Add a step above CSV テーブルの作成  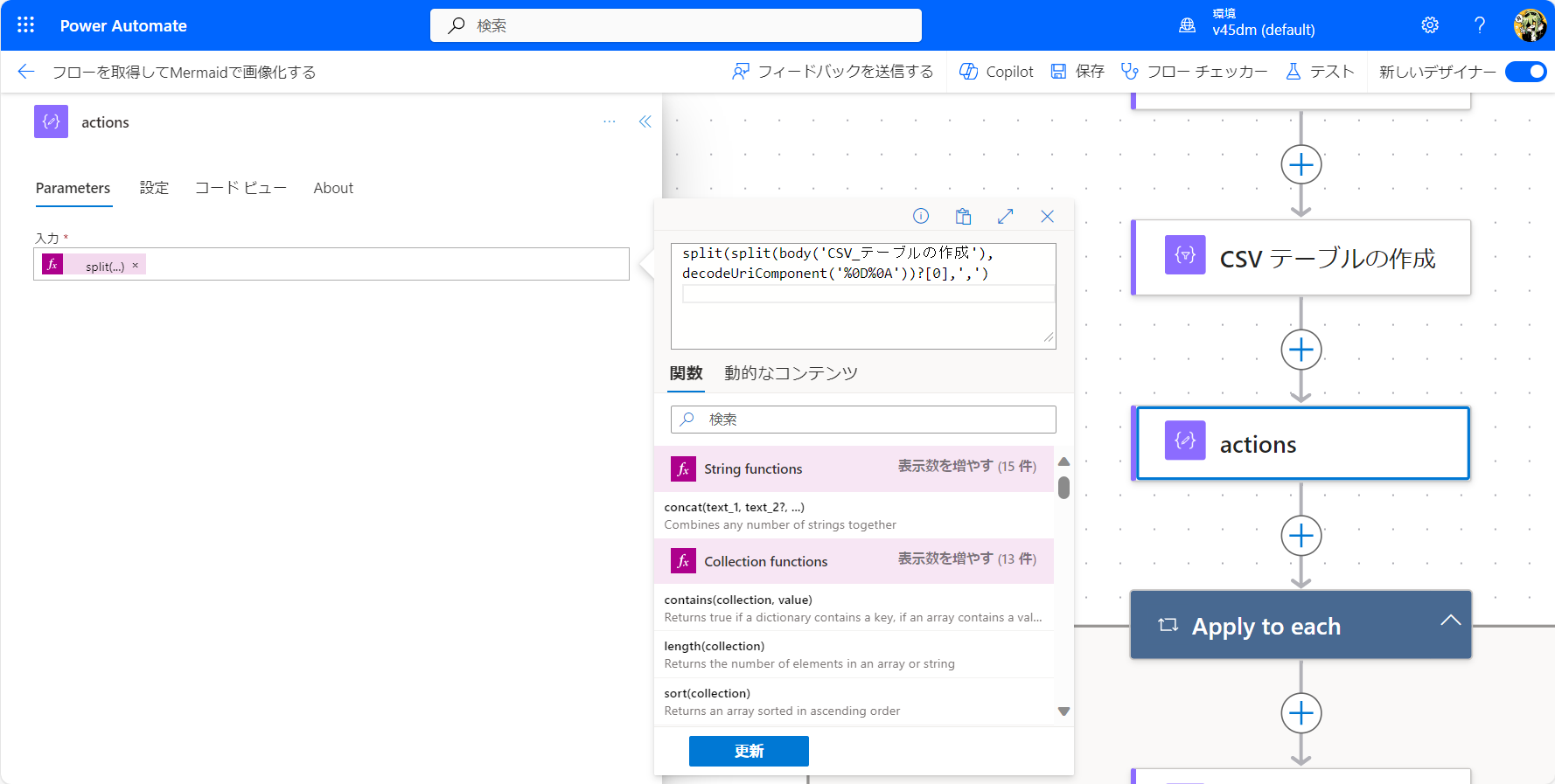(x=1301, y=164)
